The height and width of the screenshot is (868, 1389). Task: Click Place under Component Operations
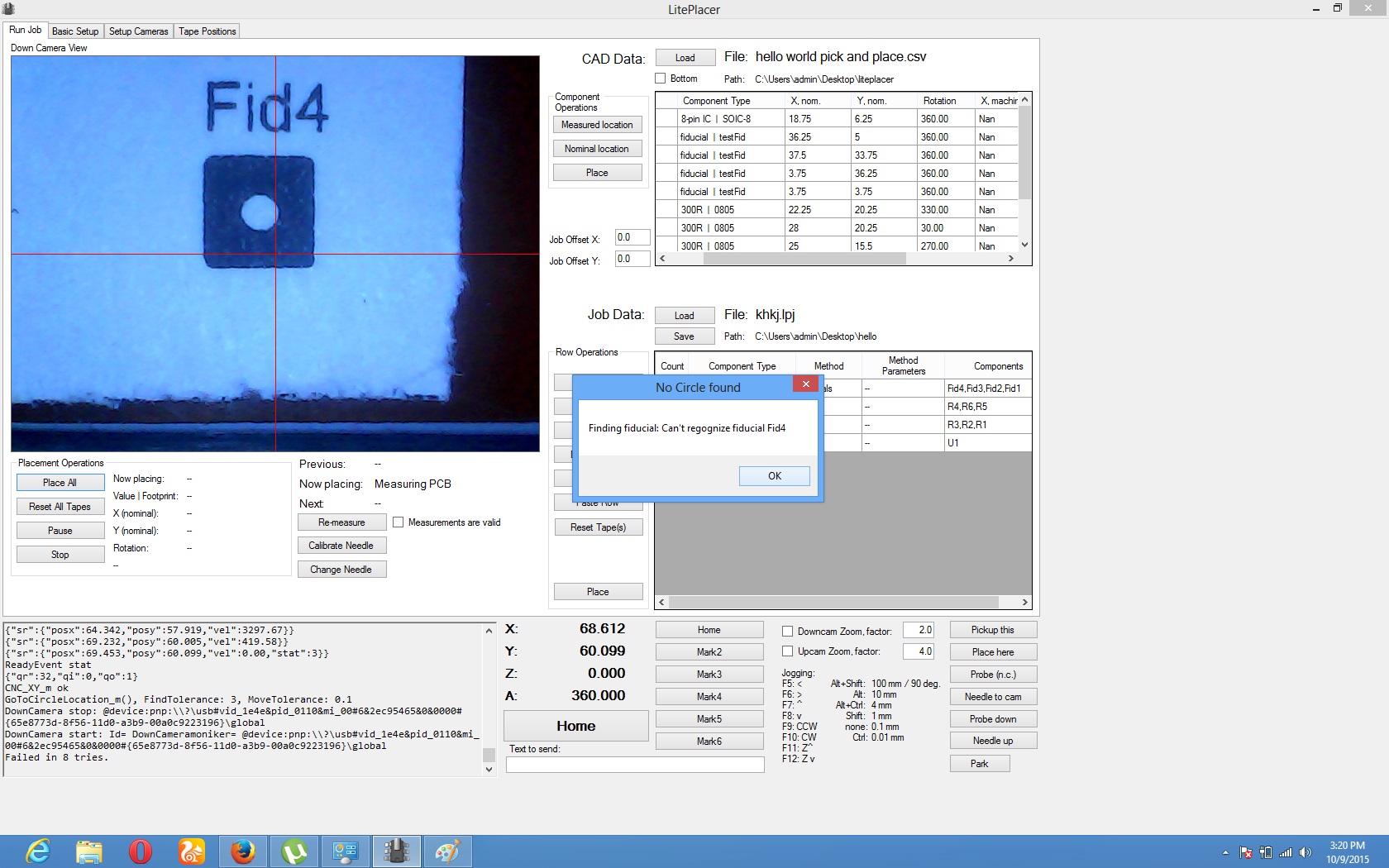pos(597,173)
